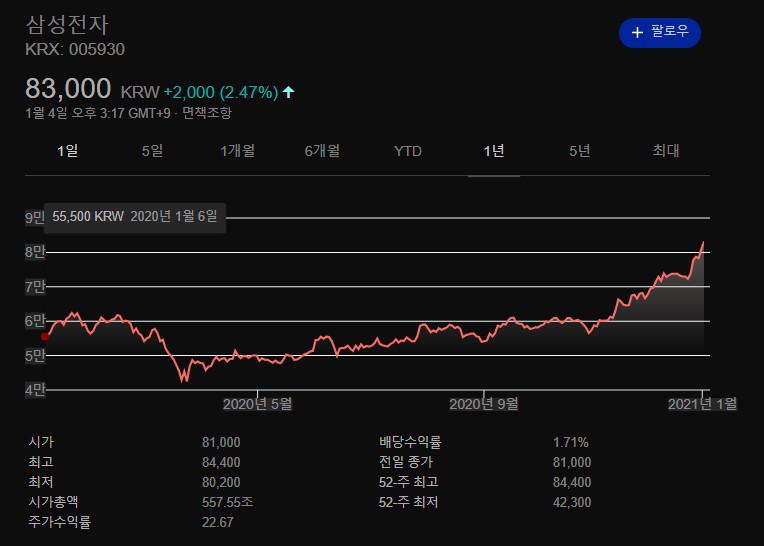Switch to the 5년 chart tab
The image size is (764, 546).
tap(580, 151)
